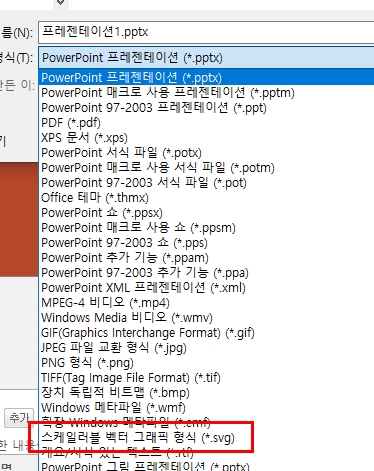Select highlighted PowerPoint 프레젠테이션 (*.pptx) option

click(206, 77)
